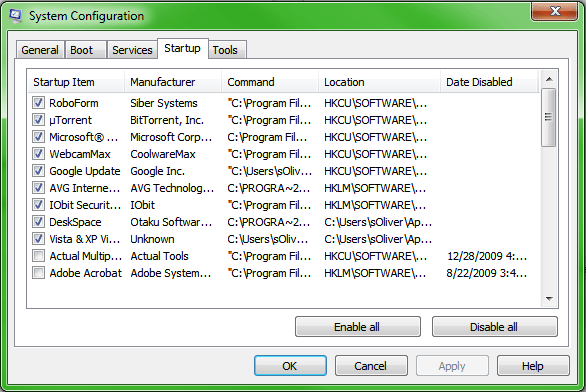Click the System Configuration title bar icon

[x=15, y=15]
